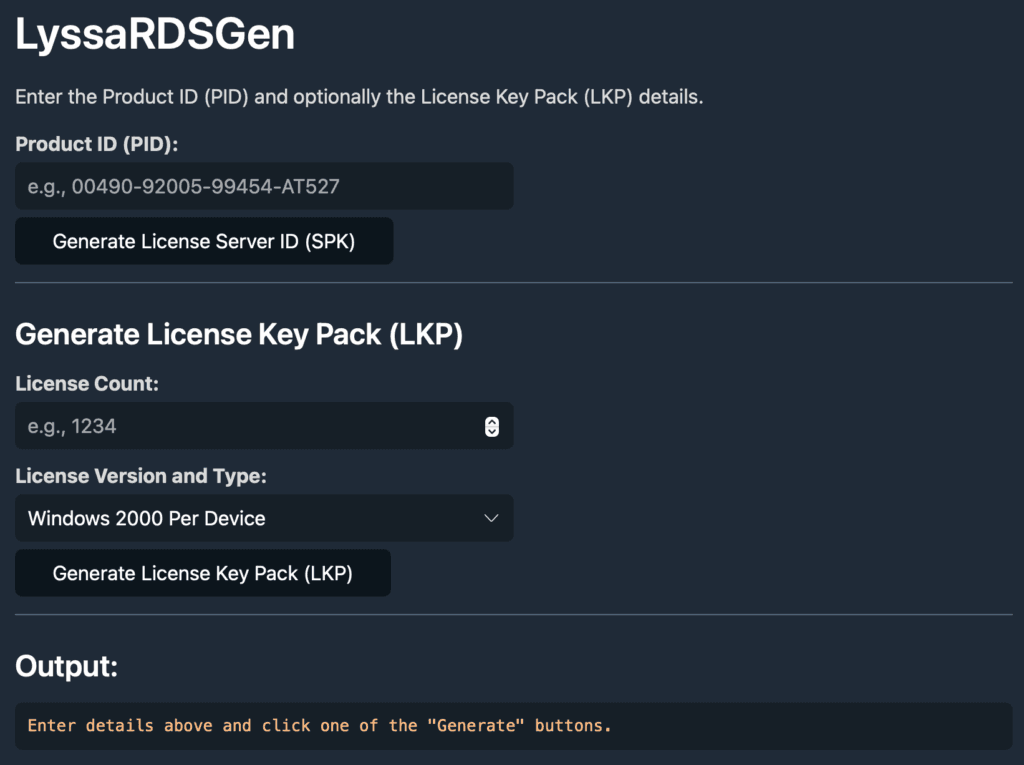Image resolution: width=1024 pixels, height=765 pixels.
Task: Click the License Count label
Action: tap(87, 383)
